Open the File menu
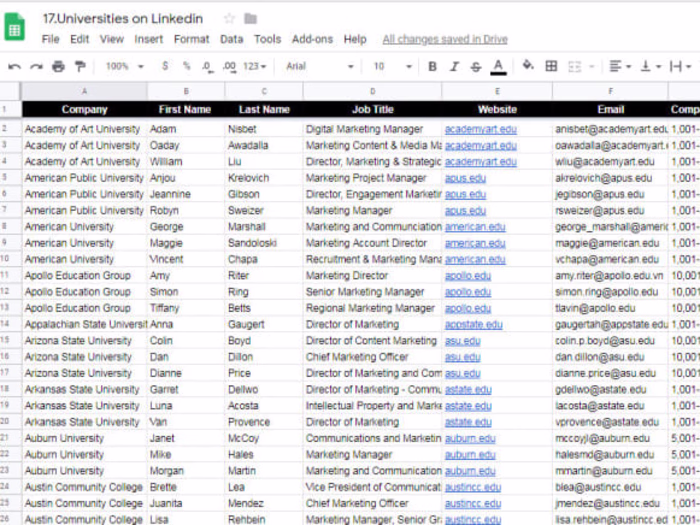The width and height of the screenshot is (700, 525). pos(50,39)
